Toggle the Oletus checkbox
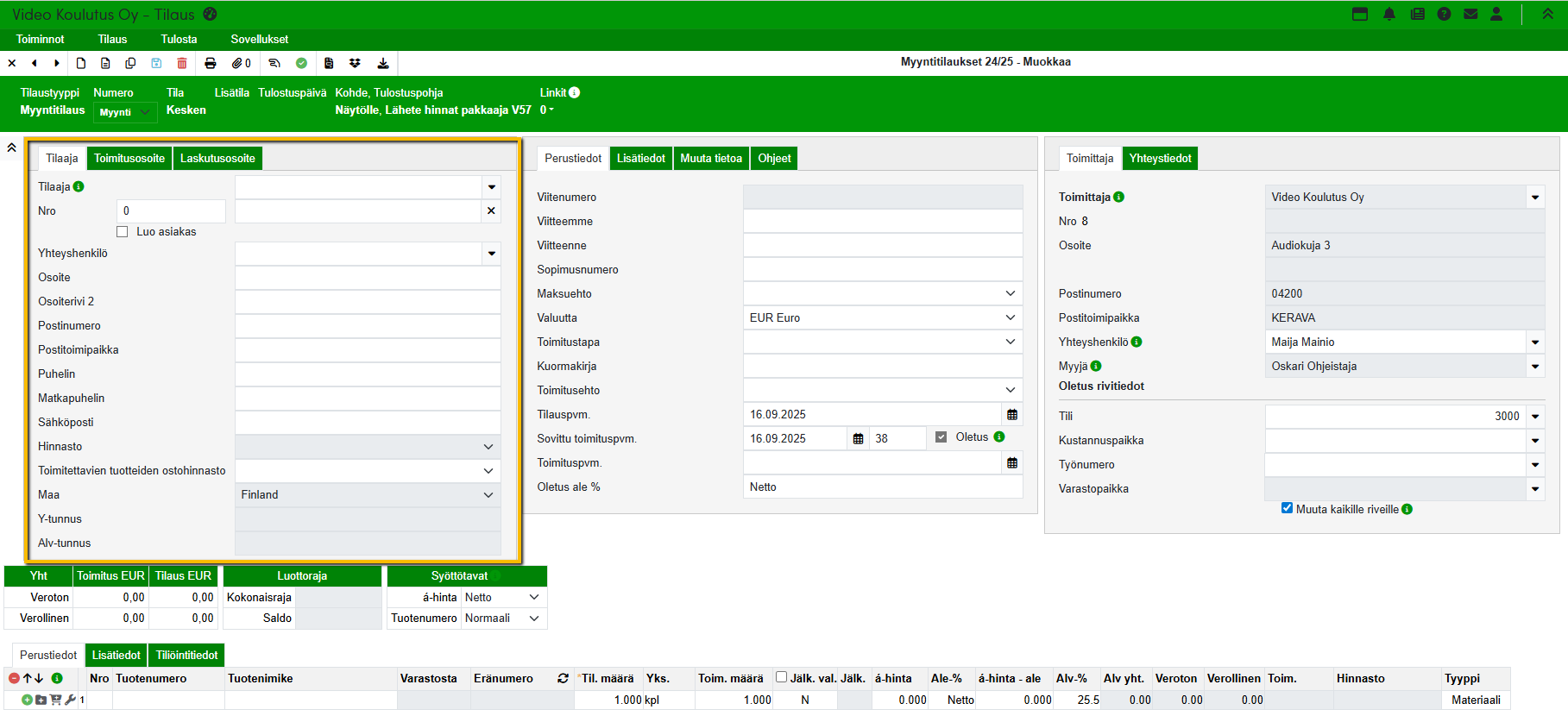1568x716 pixels. coord(941,437)
